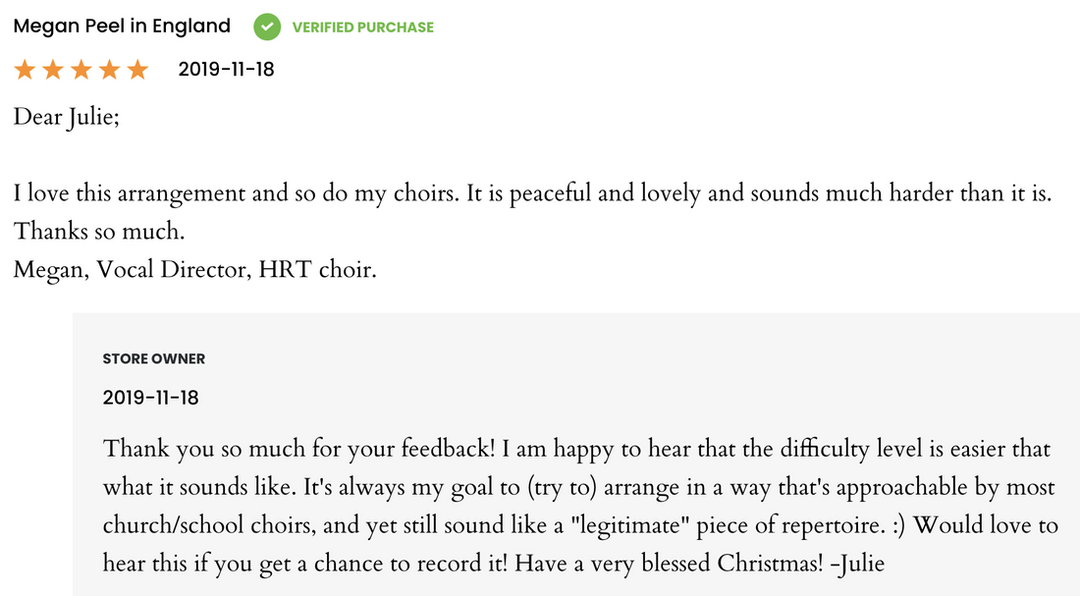Click the fourth orange rating star
This screenshot has height=596, width=1080.
tap(109, 70)
